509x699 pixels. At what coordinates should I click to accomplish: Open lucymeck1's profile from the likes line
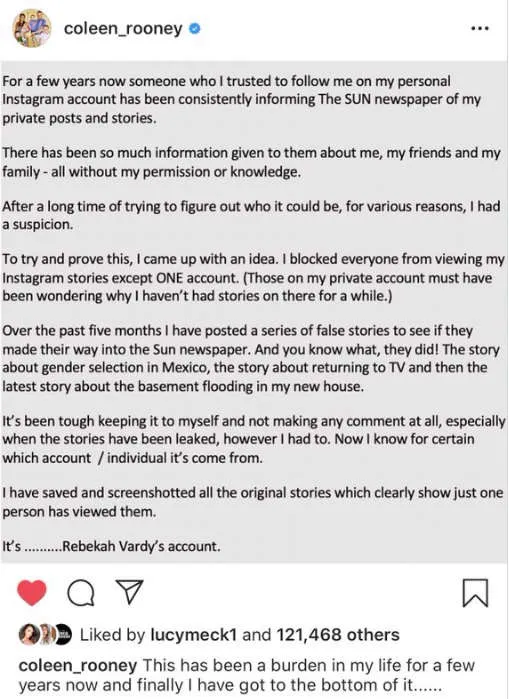click(193, 634)
